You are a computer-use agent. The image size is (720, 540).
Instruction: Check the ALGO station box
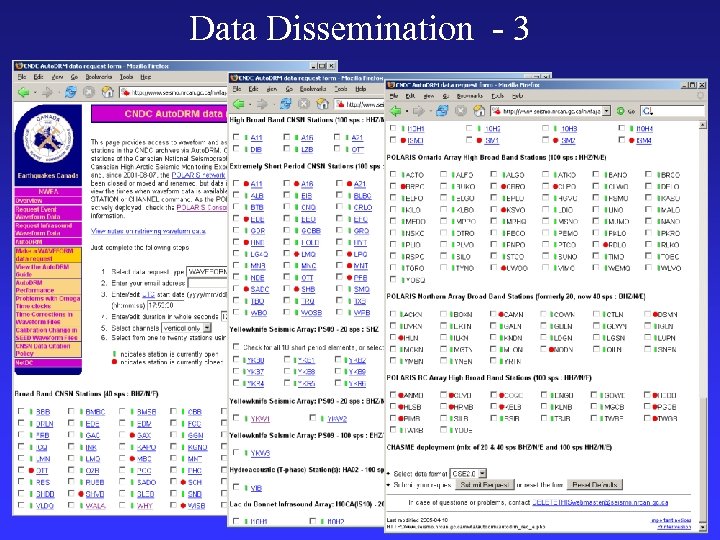494,174
